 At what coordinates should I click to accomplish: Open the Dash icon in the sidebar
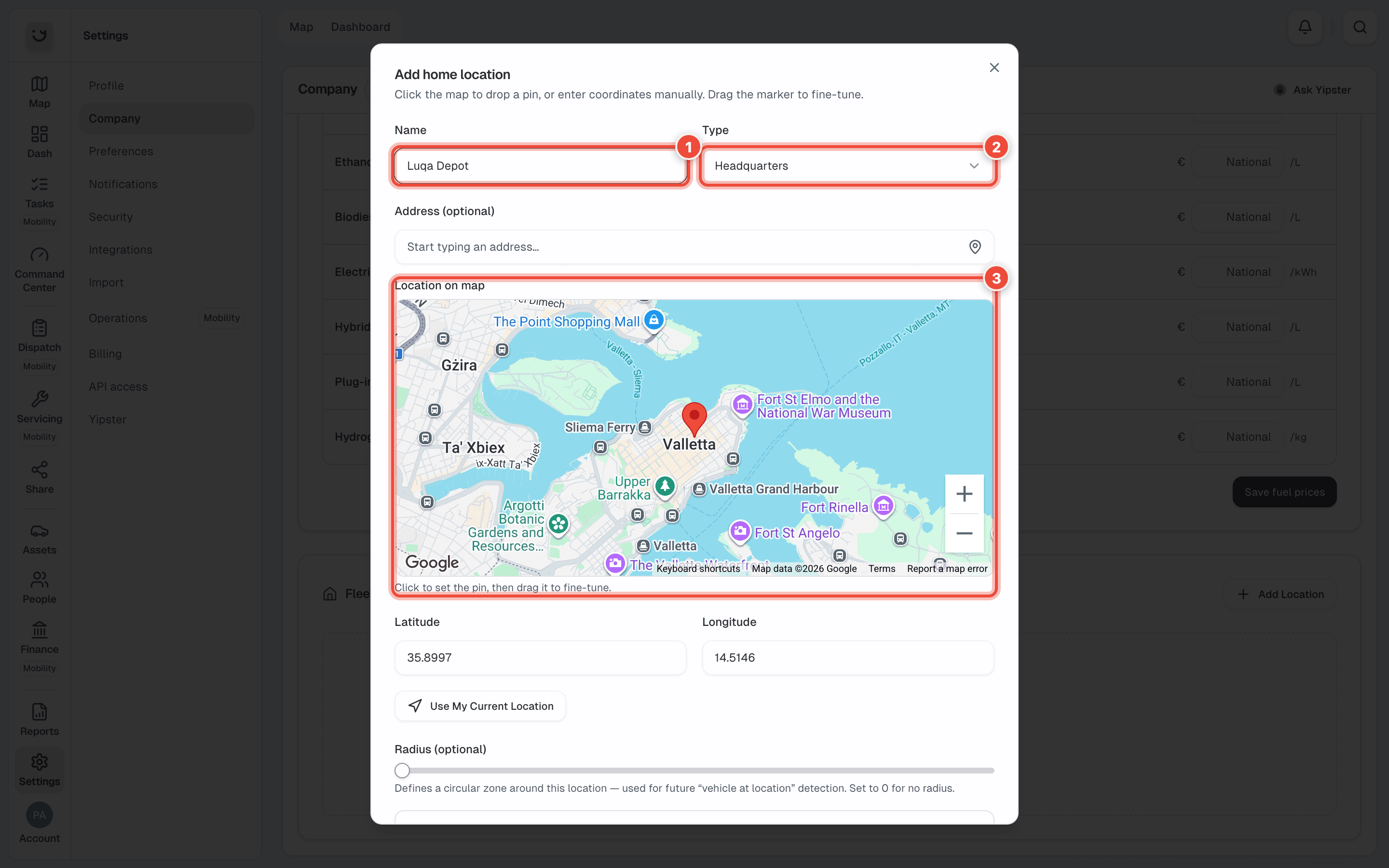pyautogui.click(x=39, y=142)
